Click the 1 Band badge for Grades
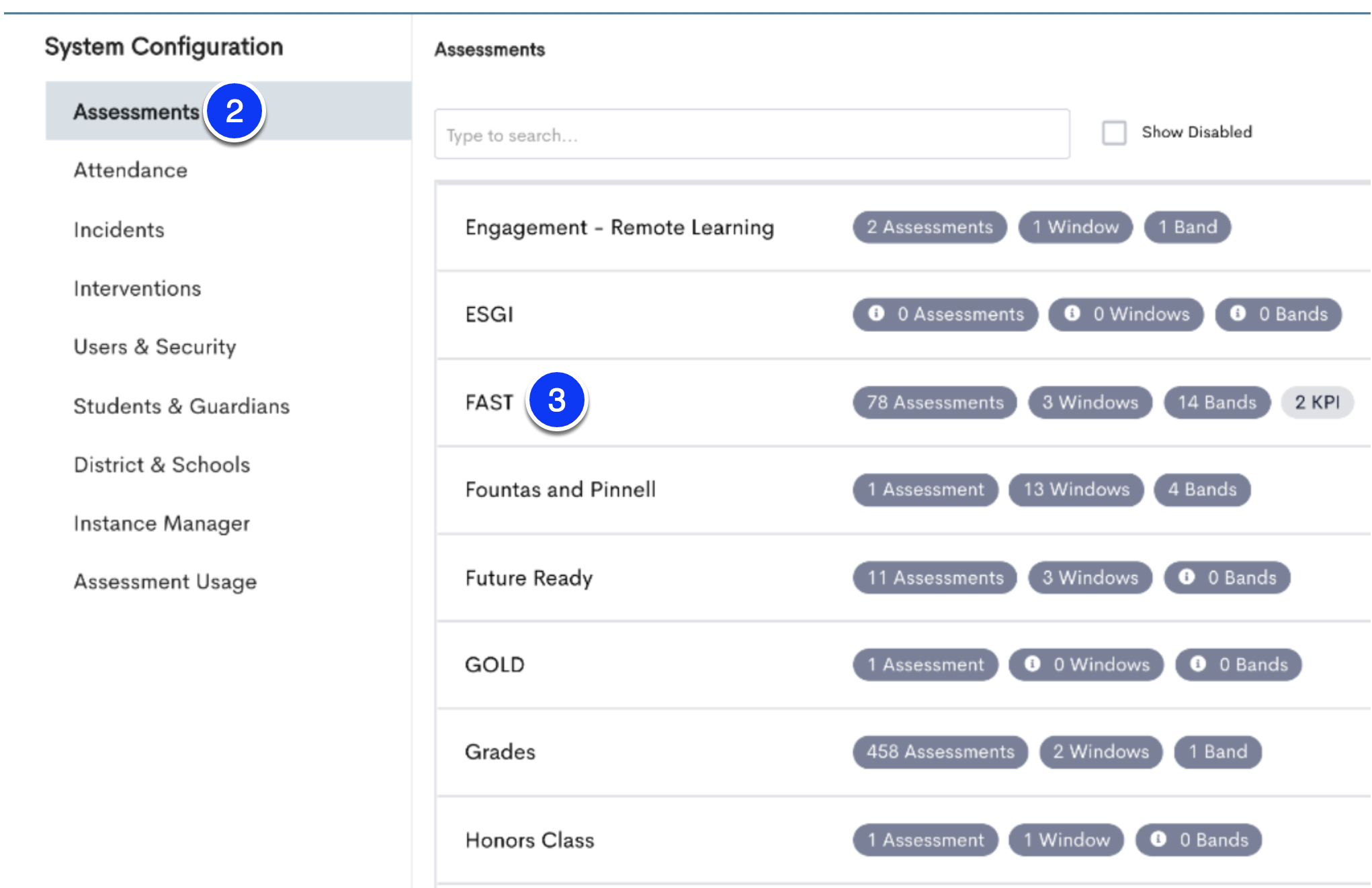 pyautogui.click(x=1217, y=752)
